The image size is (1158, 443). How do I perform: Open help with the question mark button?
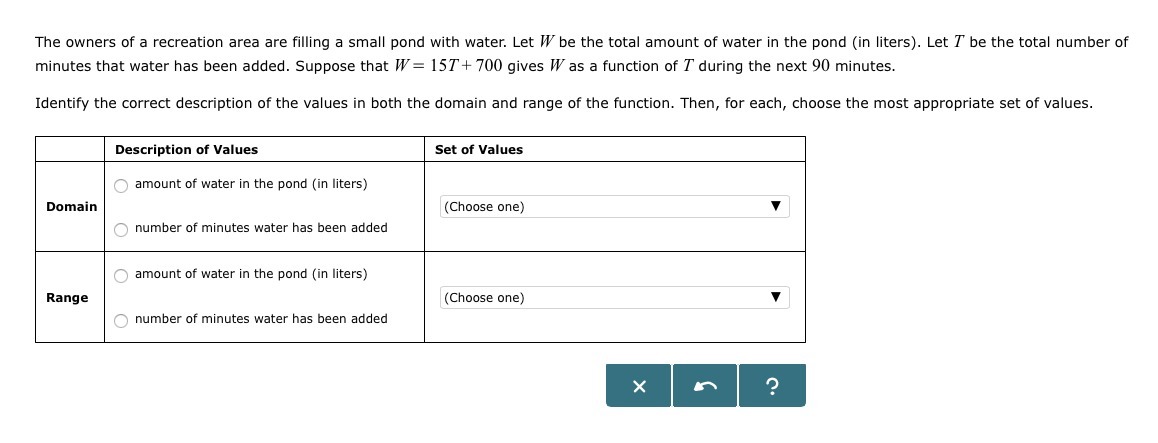tap(771, 386)
